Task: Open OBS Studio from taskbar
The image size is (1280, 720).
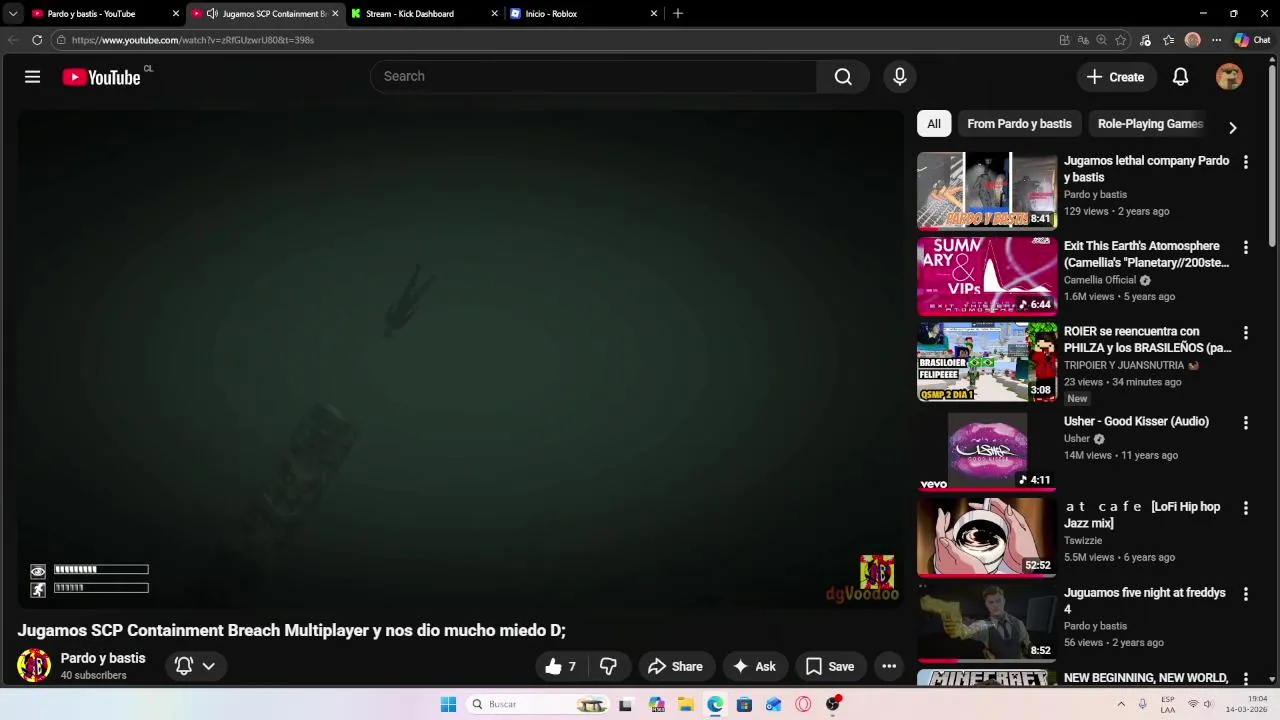Action: 833,704
